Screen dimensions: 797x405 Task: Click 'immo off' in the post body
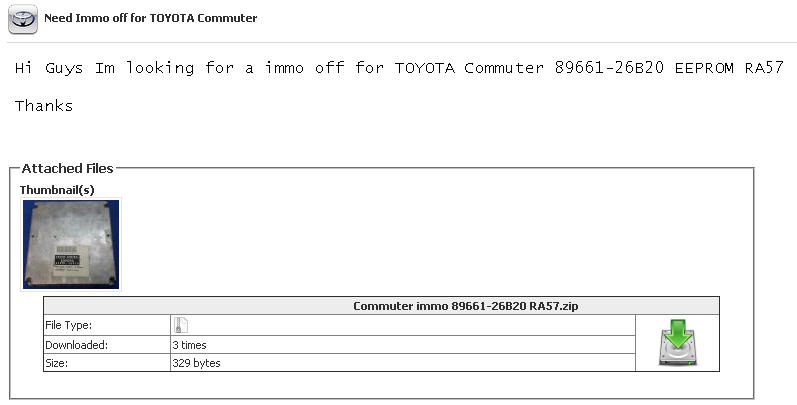coord(312,69)
